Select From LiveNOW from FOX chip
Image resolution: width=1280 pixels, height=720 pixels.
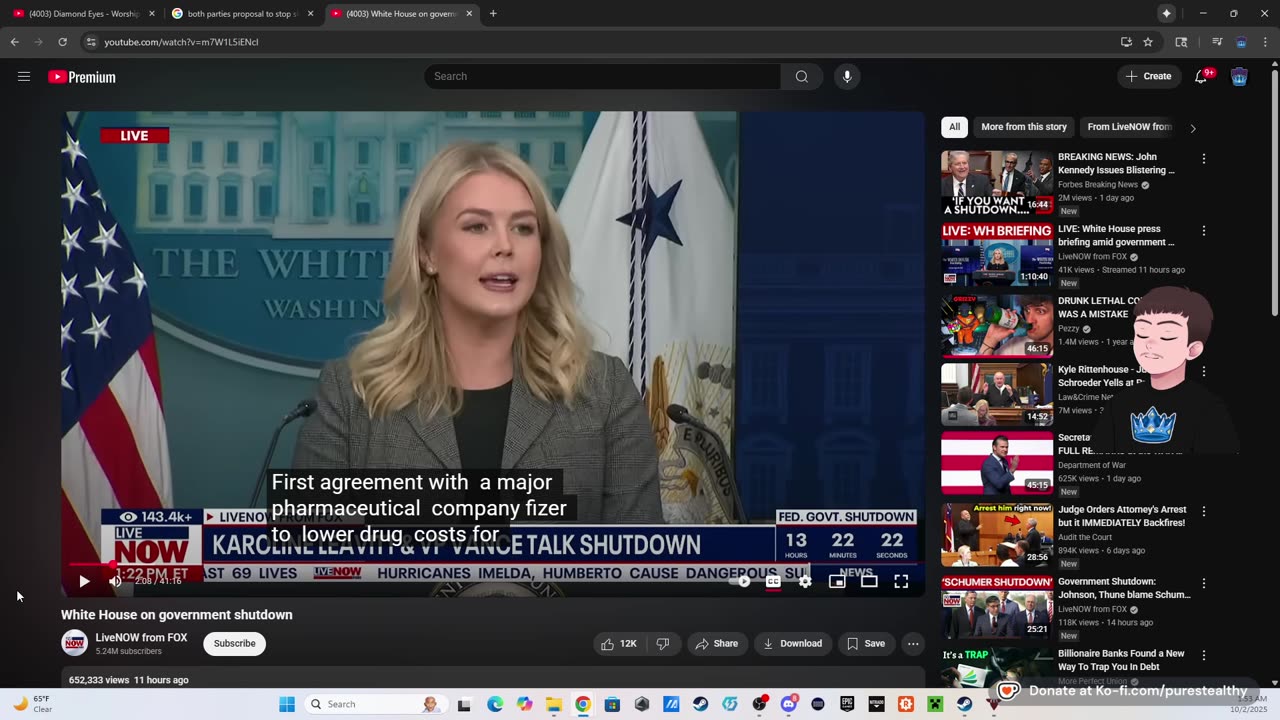click(x=1129, y=127)
